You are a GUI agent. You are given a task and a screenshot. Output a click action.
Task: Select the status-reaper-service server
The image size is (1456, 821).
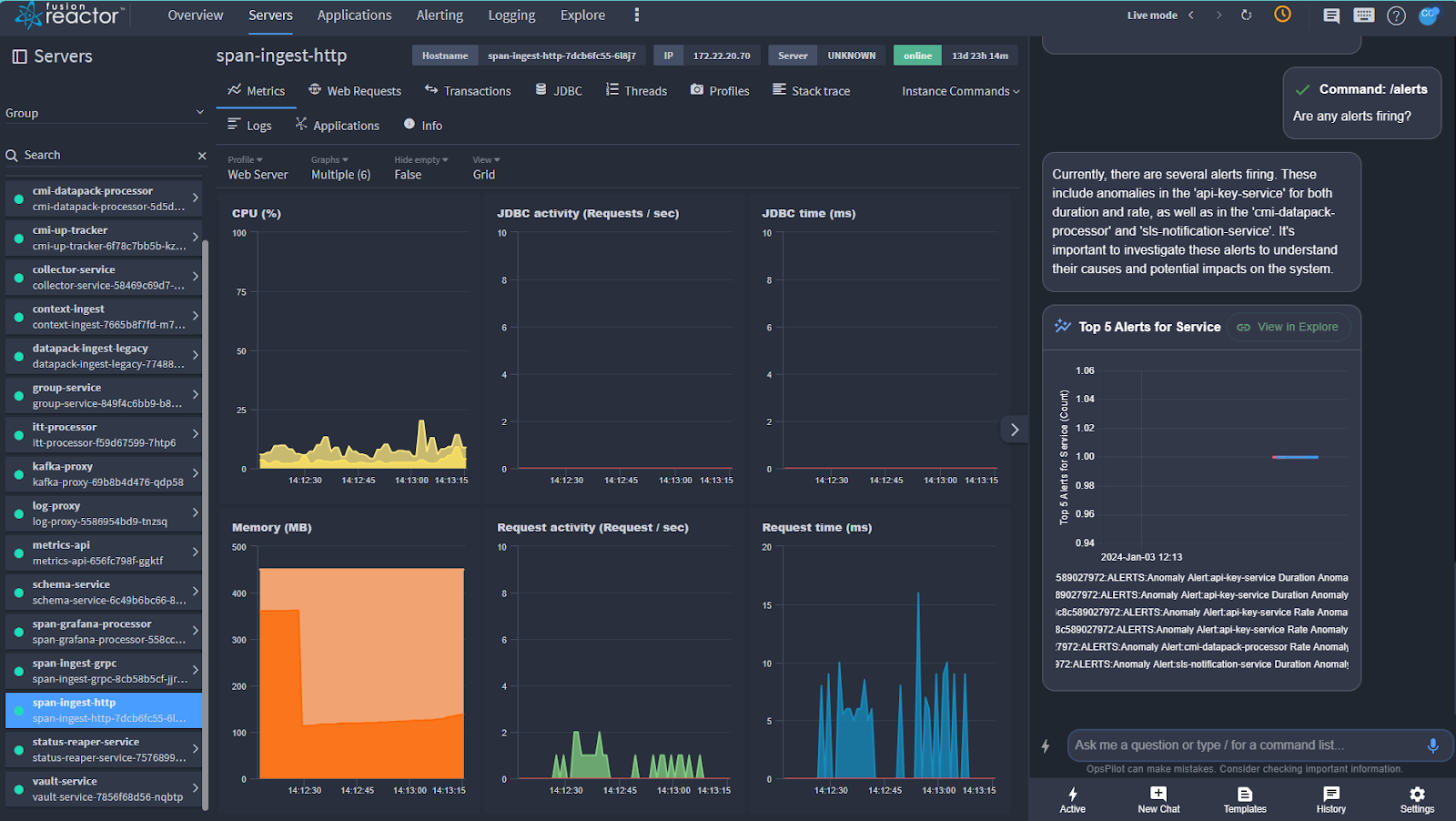click(x=104, y=749)
